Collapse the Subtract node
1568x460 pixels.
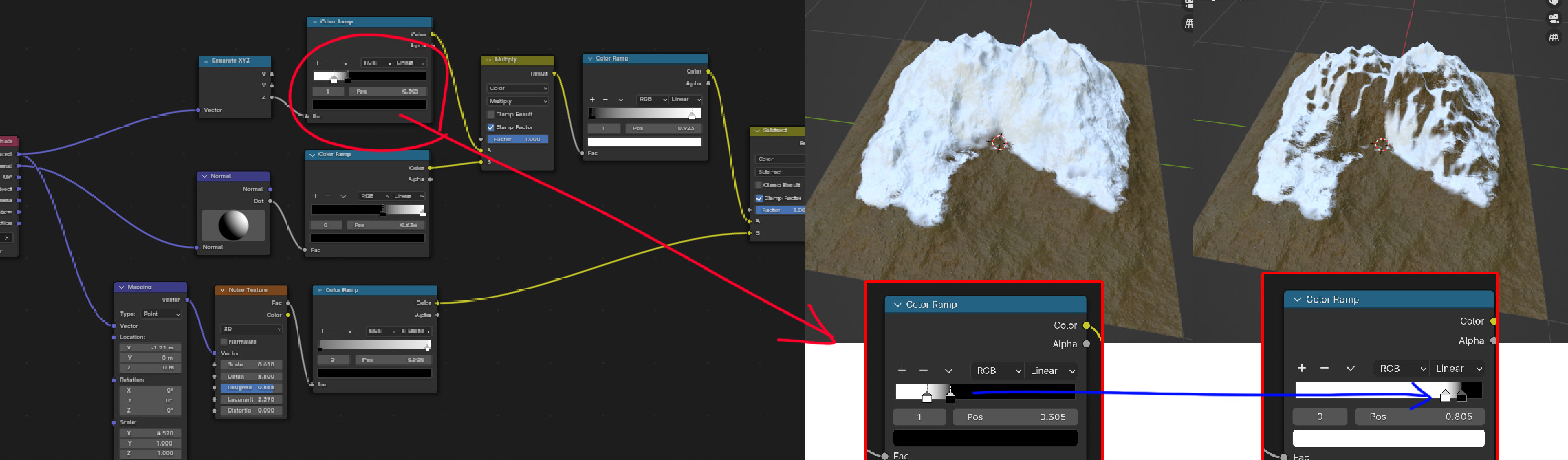coord(757,131)
